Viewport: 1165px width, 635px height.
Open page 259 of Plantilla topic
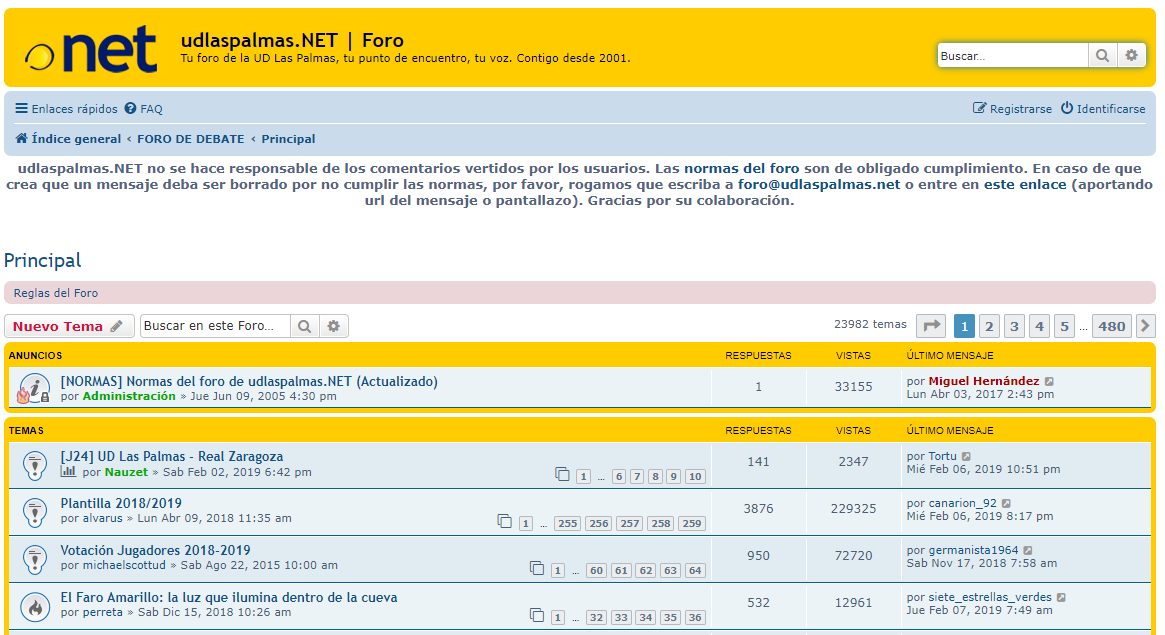click(x=692, y=524)
